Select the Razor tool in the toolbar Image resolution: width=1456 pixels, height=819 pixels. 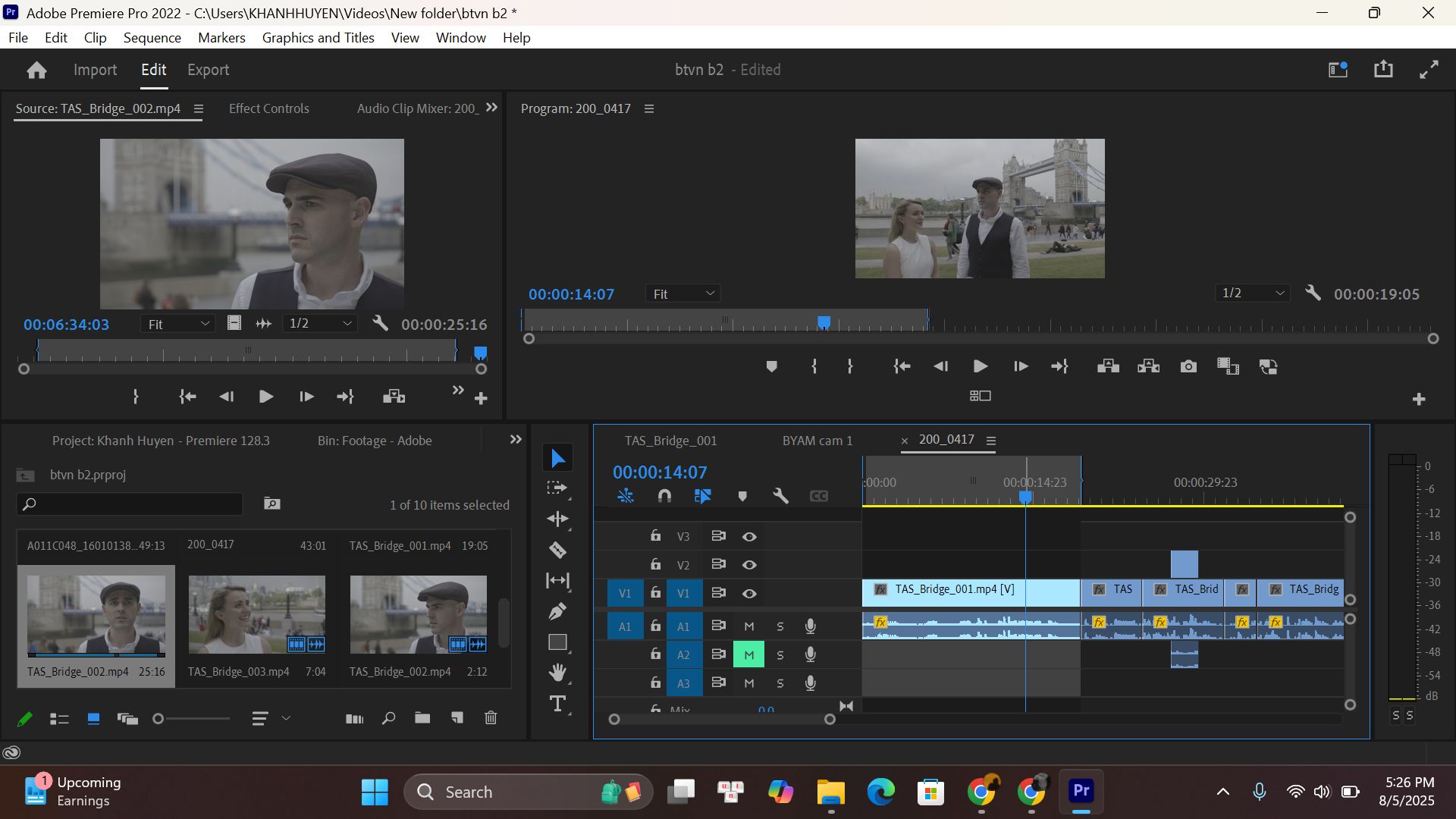pos(557,550)
